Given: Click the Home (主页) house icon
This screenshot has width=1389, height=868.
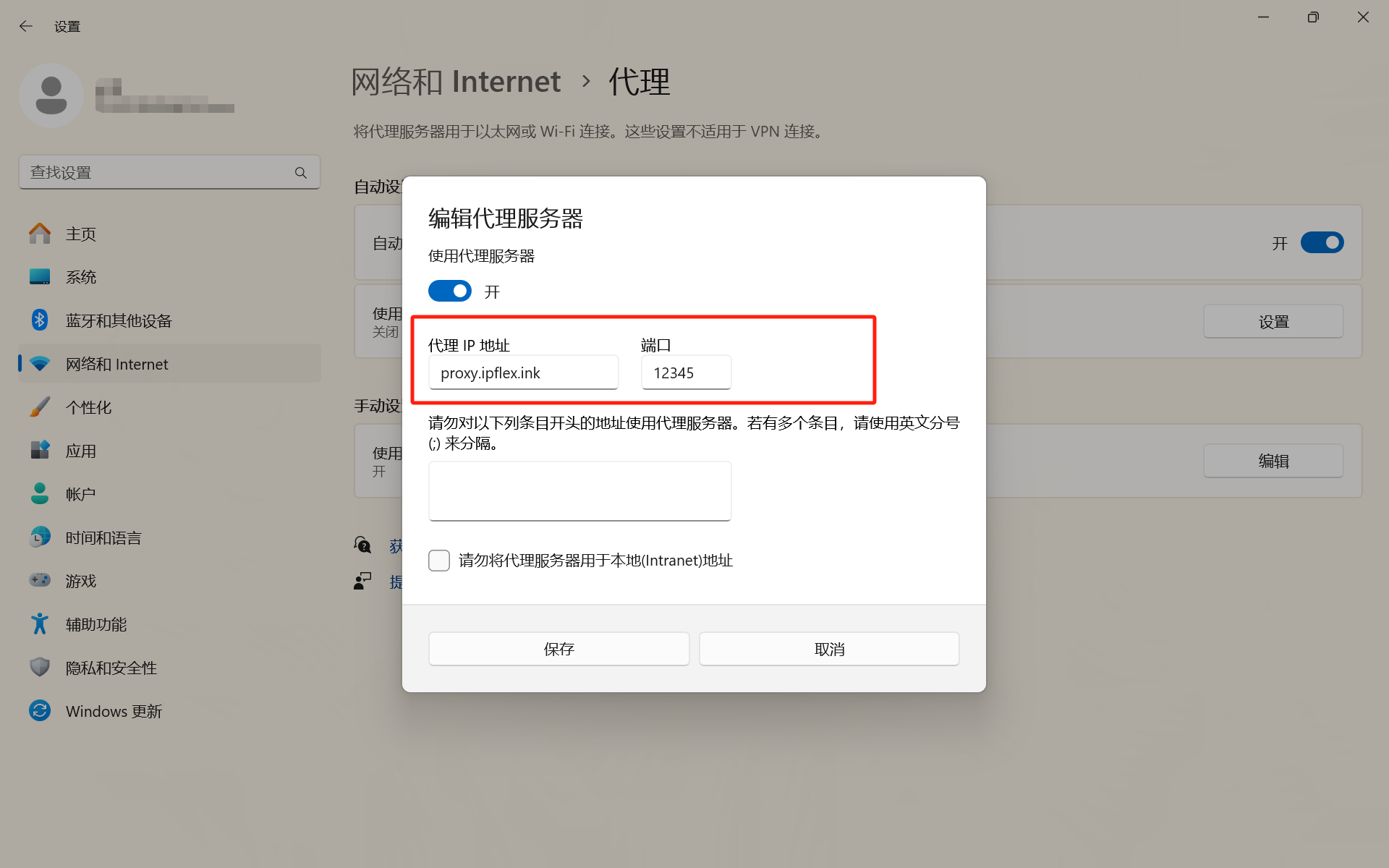Looking at the screenshot, I should (x=40, y=234).
